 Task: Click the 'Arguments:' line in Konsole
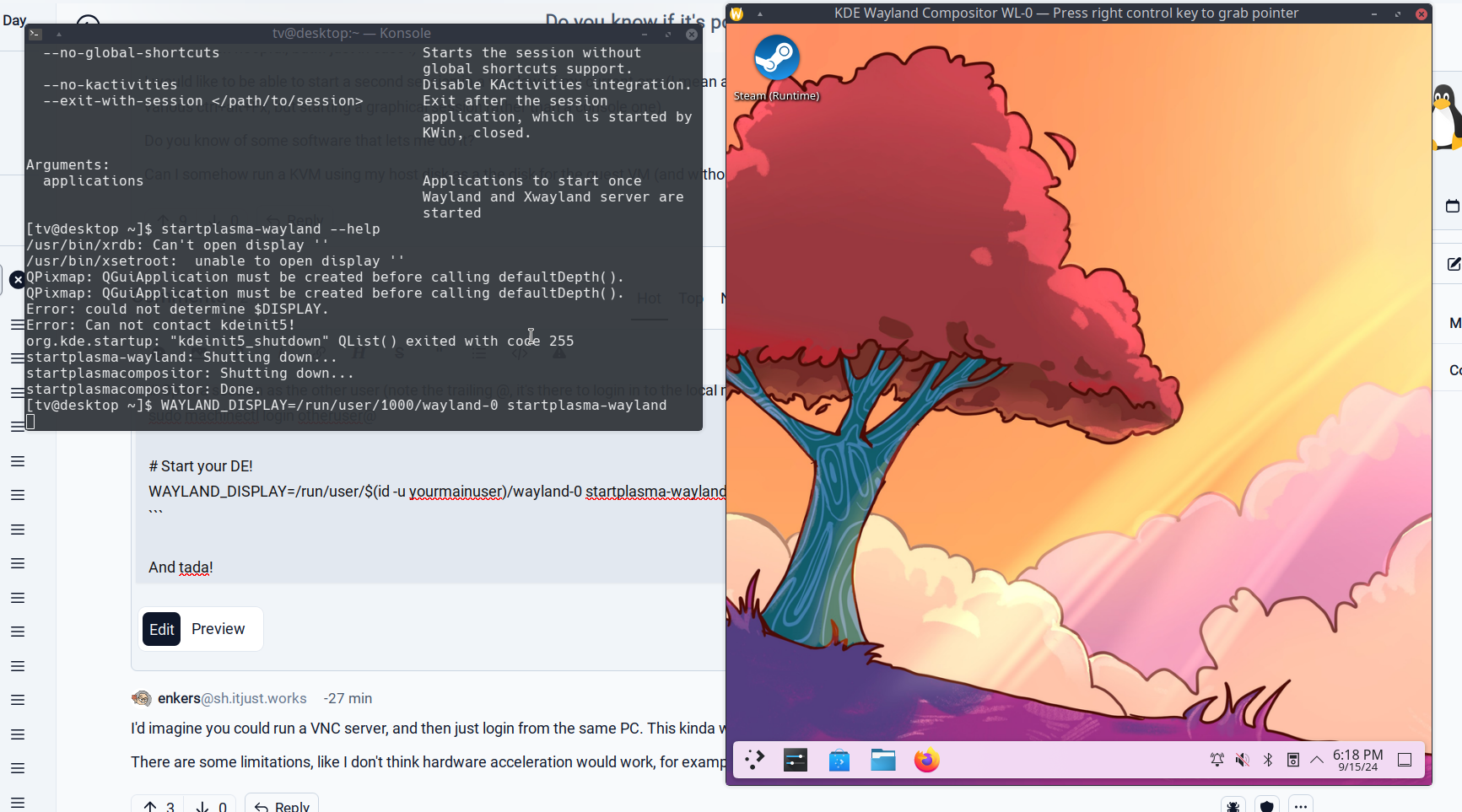coord(67,165)
